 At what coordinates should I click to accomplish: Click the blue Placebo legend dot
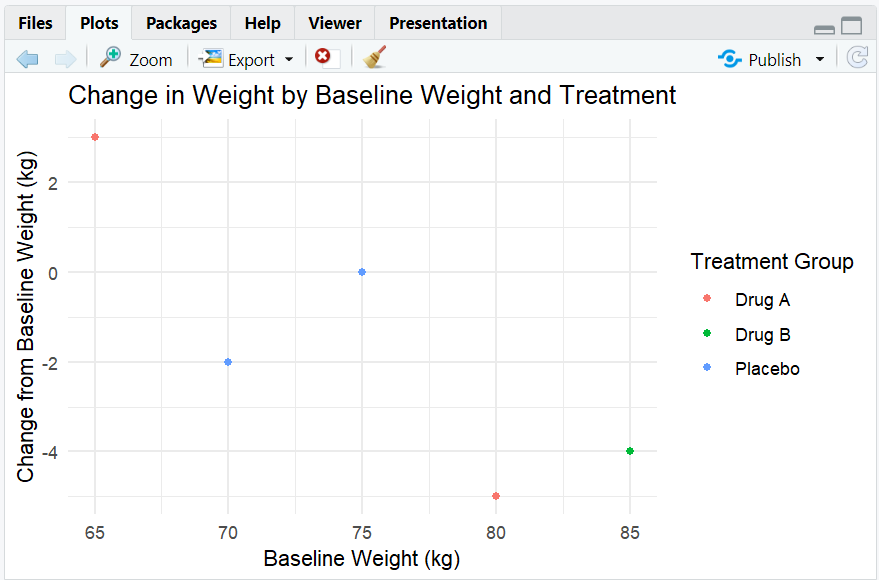coord(707,367)
